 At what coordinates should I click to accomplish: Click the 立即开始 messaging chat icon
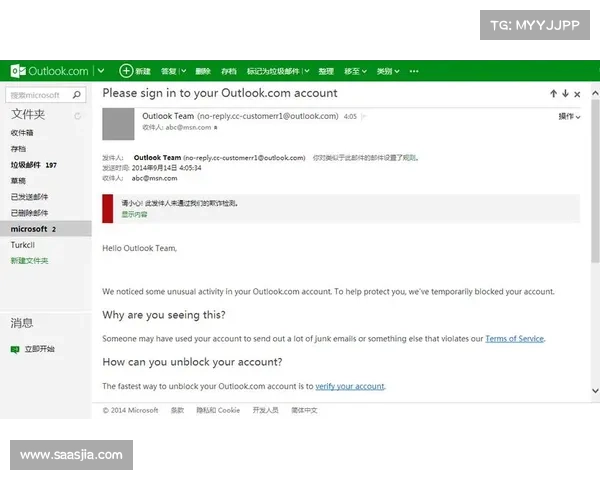pyautogui.click(x=15, y=349)
